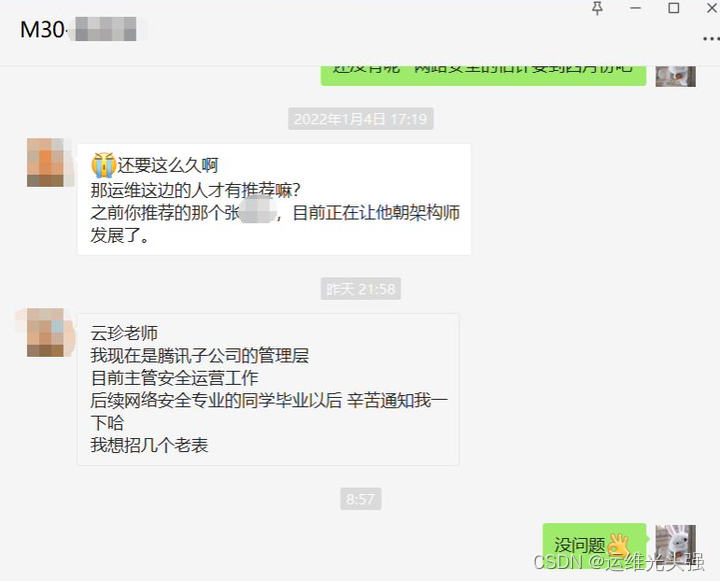
Task: Close the chat window
Action: (x=712, y=8)
